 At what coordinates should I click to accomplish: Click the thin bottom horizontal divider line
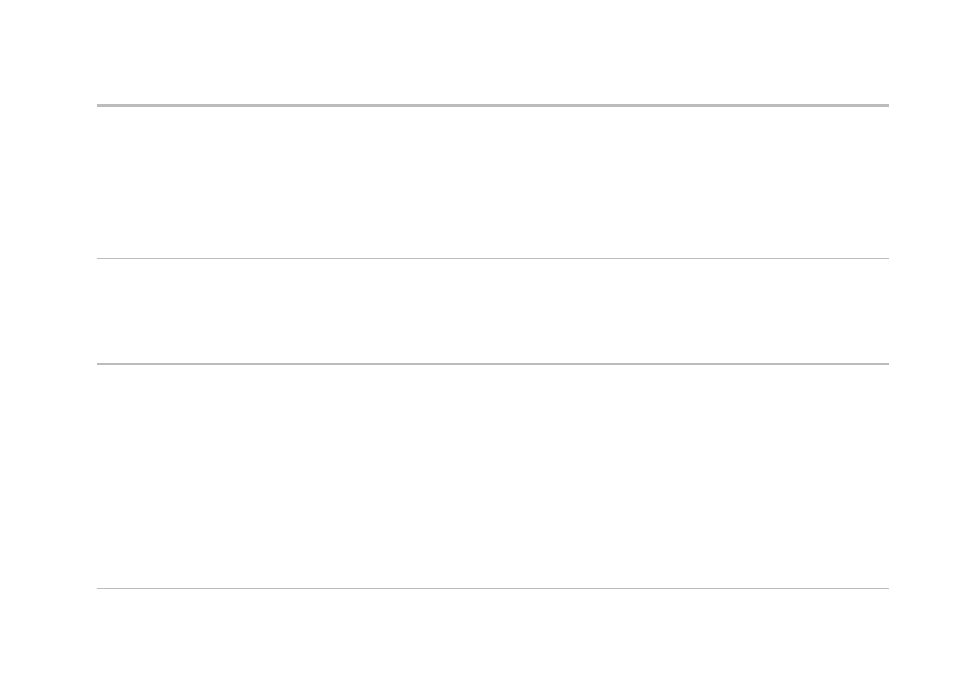492,588
